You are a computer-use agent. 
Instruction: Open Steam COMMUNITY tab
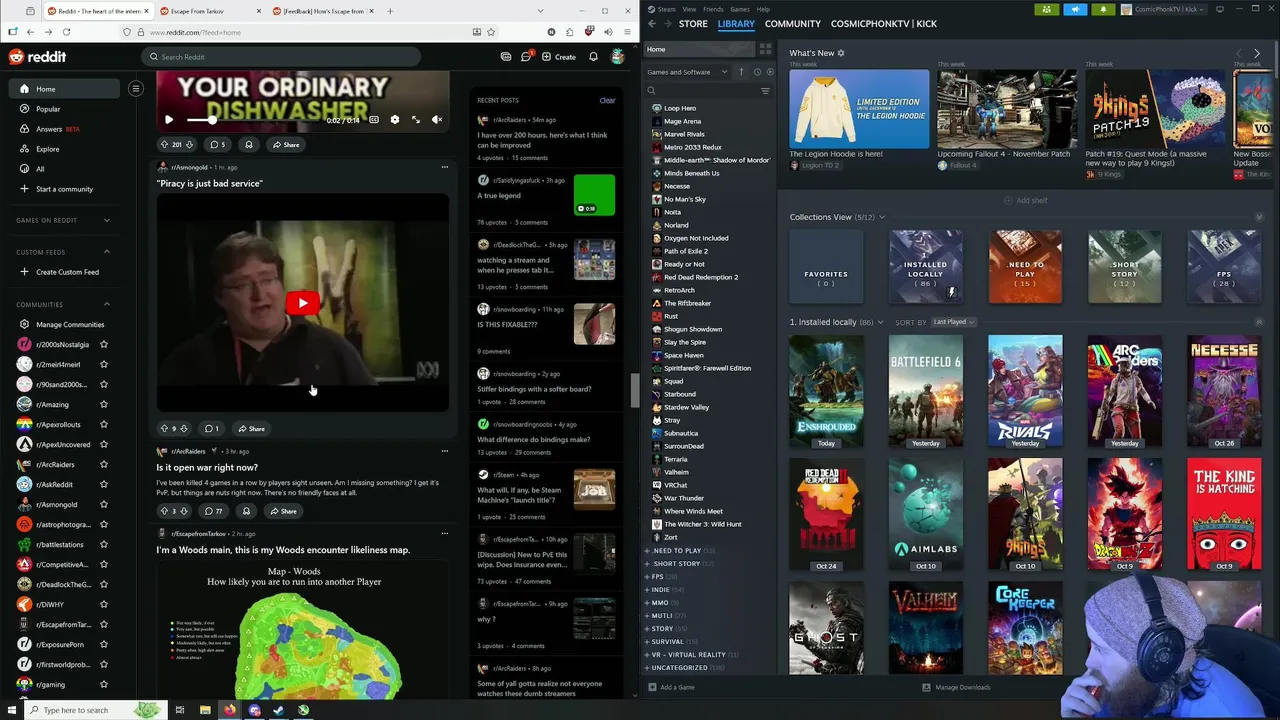(x=793, y=24)
